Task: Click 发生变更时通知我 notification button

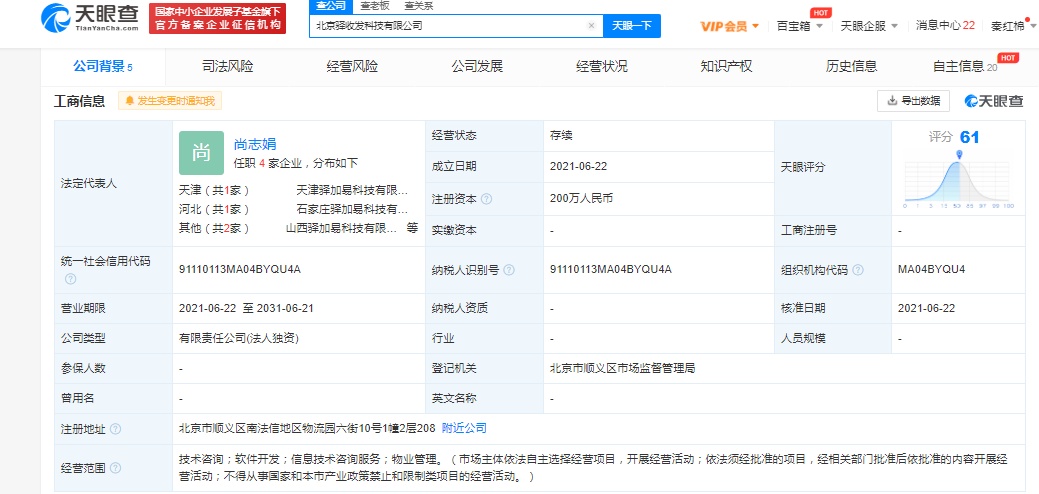Action: click(x=170, y=101)
